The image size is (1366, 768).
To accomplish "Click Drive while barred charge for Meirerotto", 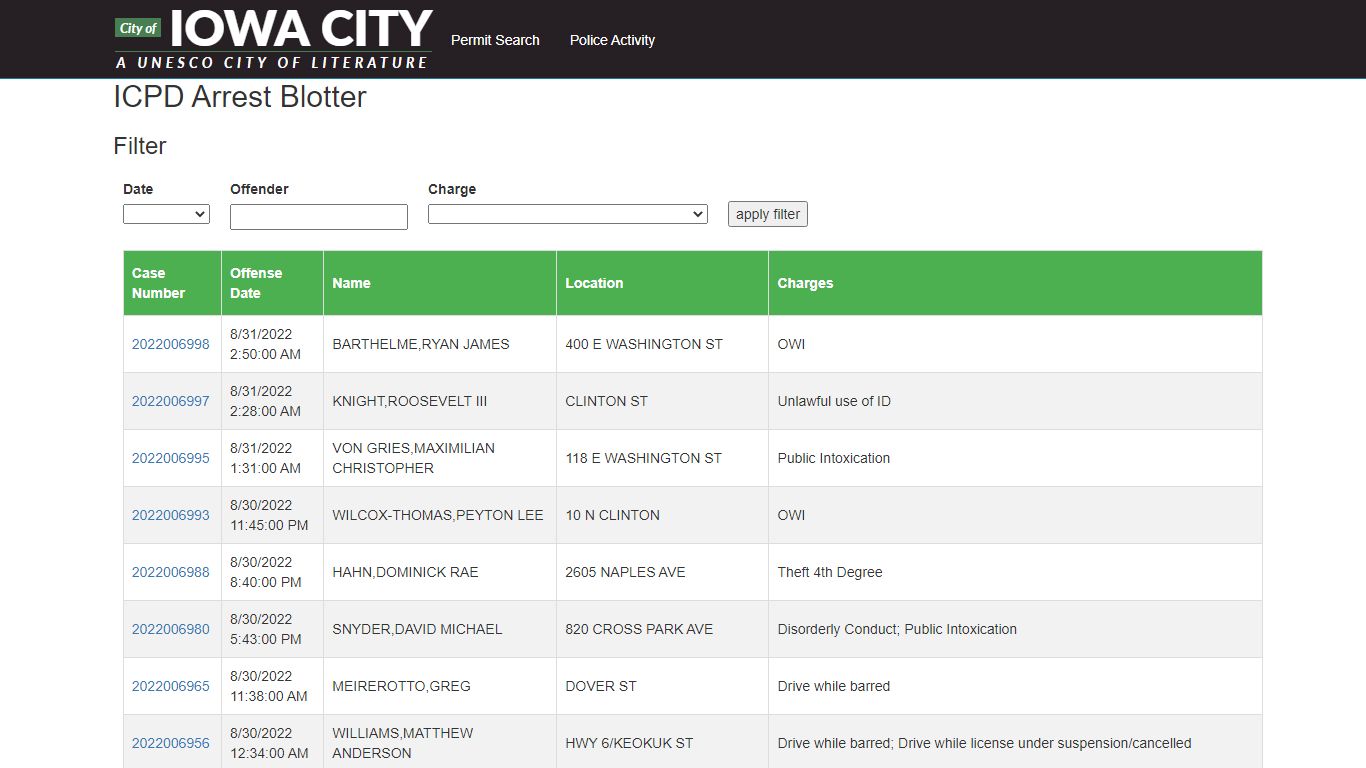I will 833,686.
